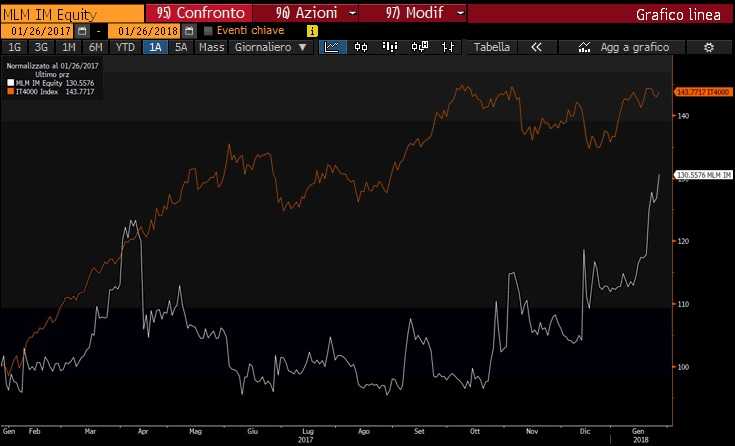Click the MLM IM Equity ticker field
The height and width of the screenshot is (446, 735).
click(x=72, y=14)
